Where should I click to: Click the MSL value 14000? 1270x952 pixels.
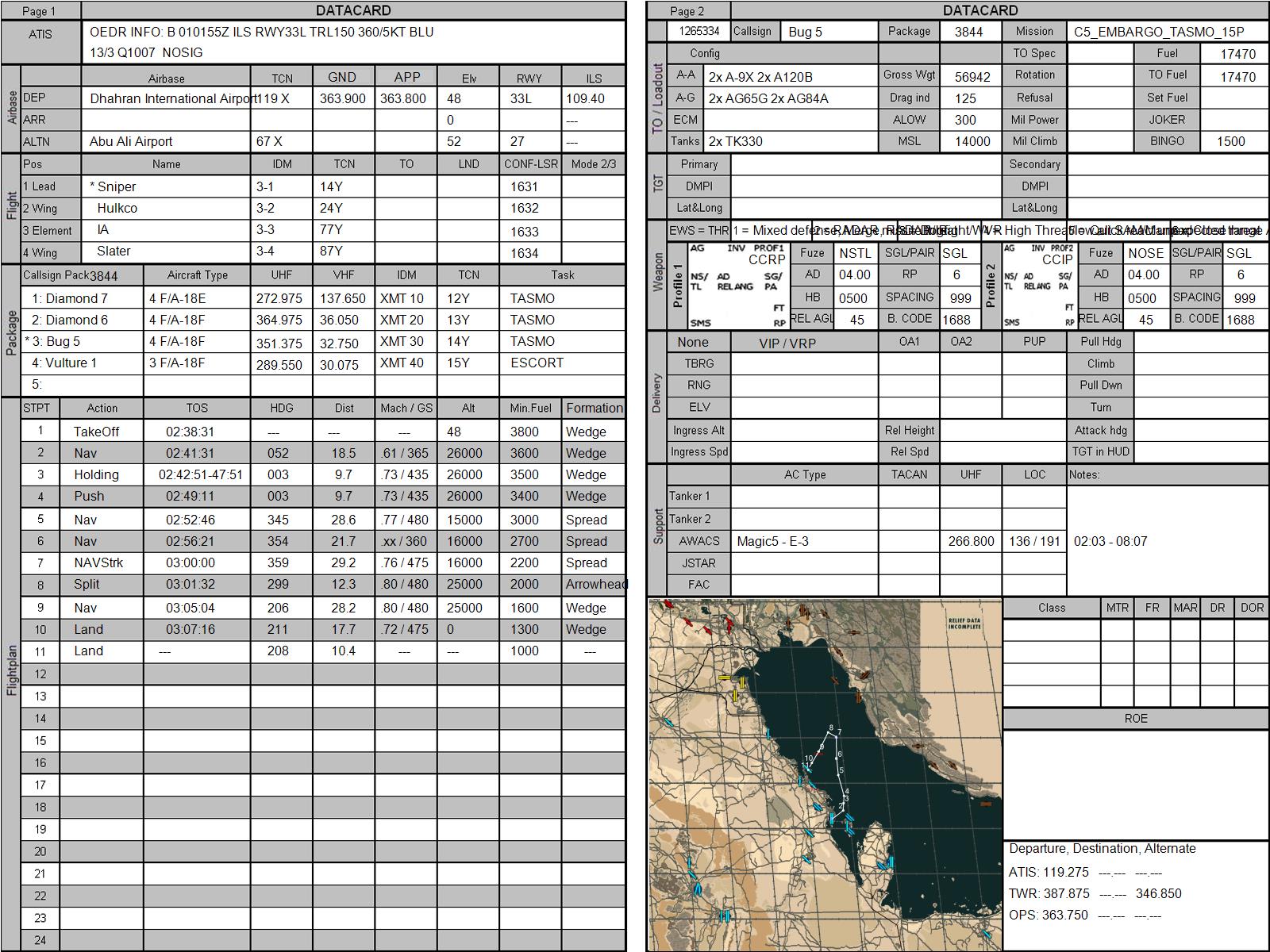(972, 141)
